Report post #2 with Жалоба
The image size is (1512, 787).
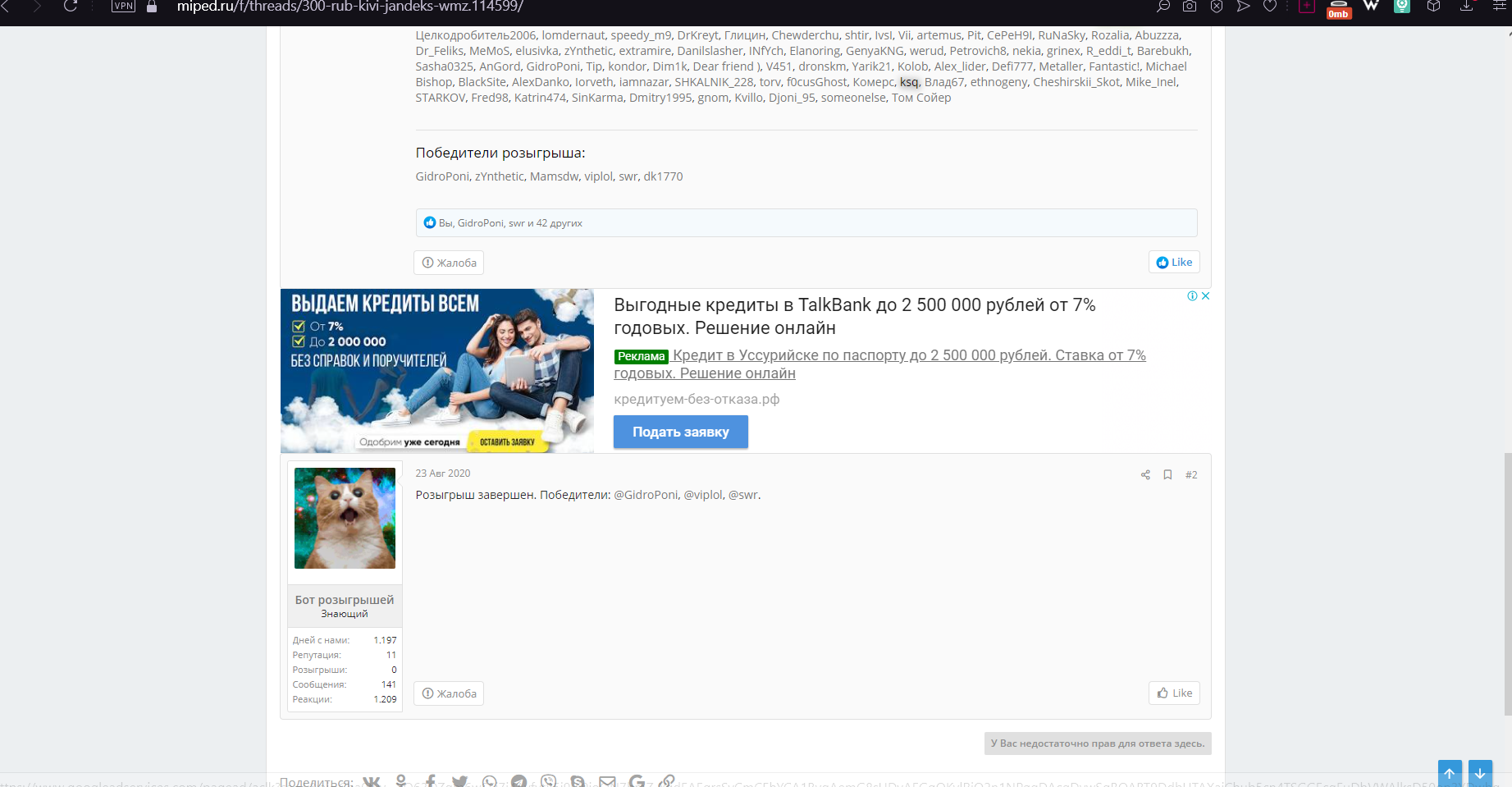(449, 693)
